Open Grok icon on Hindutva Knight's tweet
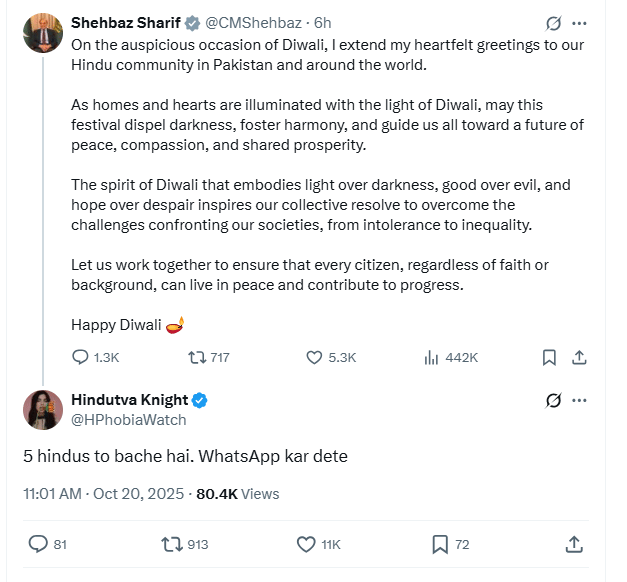Image resolution: width=627 pixels, height=582 pixels. tap(553, 401)
